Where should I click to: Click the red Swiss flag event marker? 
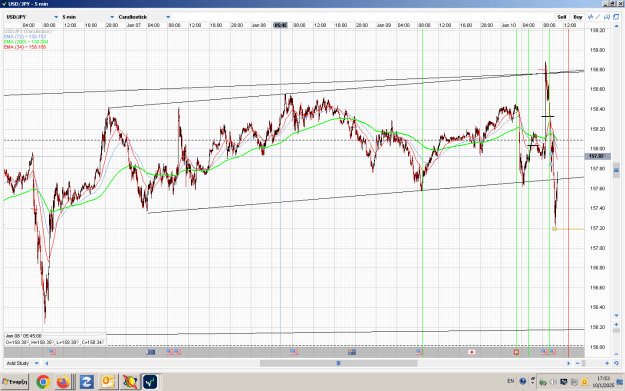point(516,352)
